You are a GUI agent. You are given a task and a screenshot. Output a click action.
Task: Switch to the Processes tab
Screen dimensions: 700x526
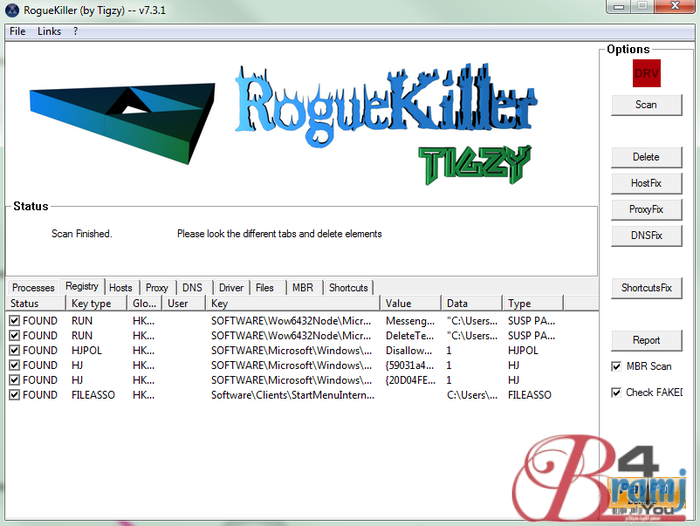point(33,288)
